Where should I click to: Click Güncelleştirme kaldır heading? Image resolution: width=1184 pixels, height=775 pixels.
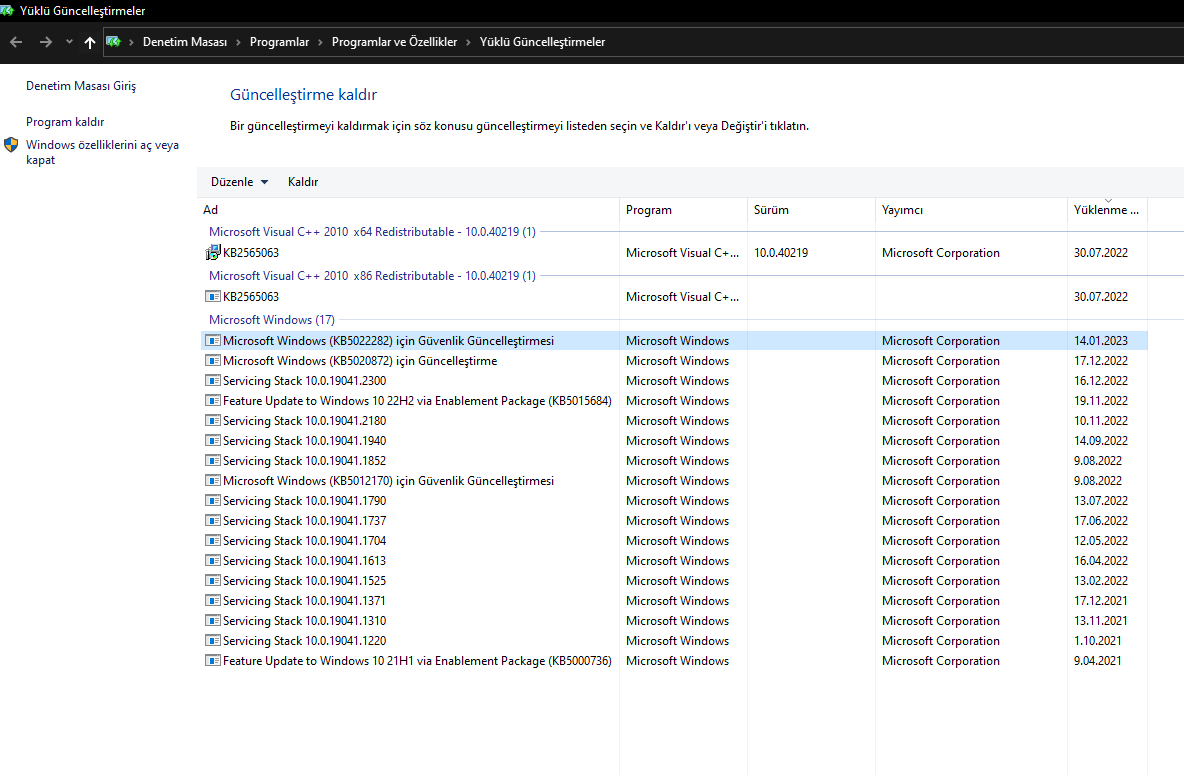[x=304, y=94]
